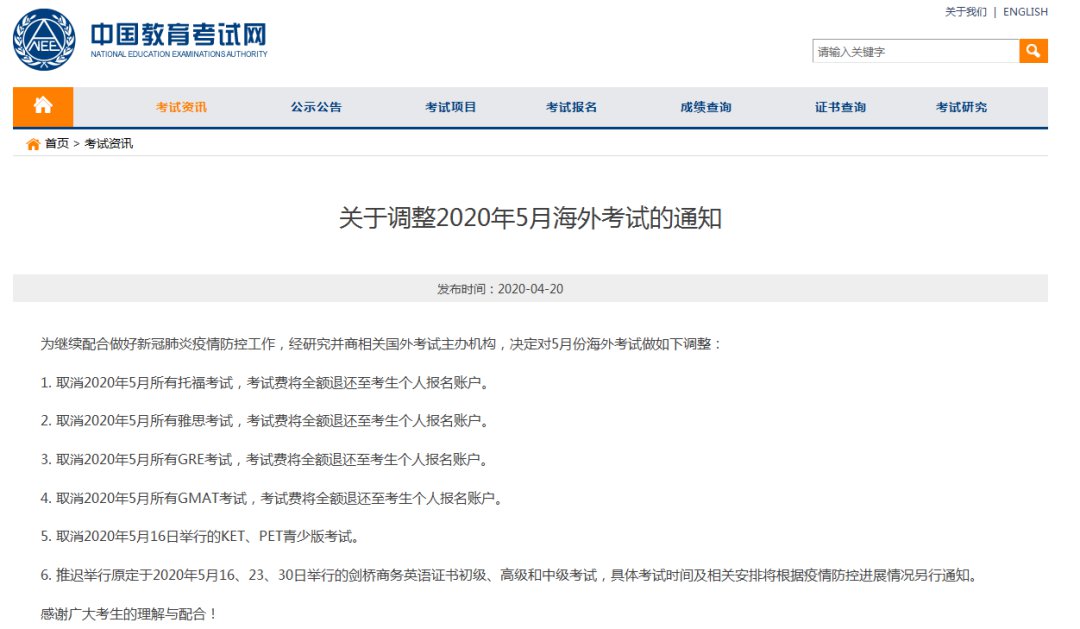Image resolution: width=1080 pixels, height=629 pixels.
Task: Click the article title about 2020年5月海外考试
Action: [530, 218]
